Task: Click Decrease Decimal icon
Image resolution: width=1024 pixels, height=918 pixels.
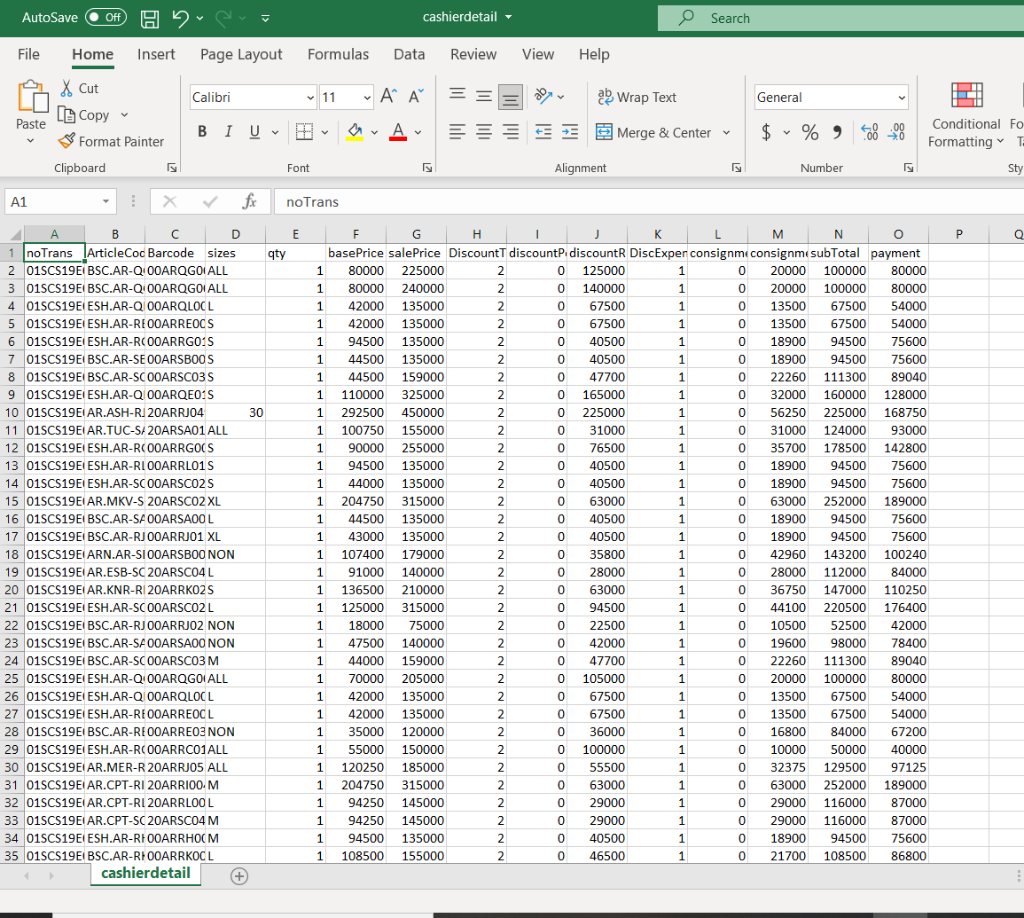Action: [897, 133]
